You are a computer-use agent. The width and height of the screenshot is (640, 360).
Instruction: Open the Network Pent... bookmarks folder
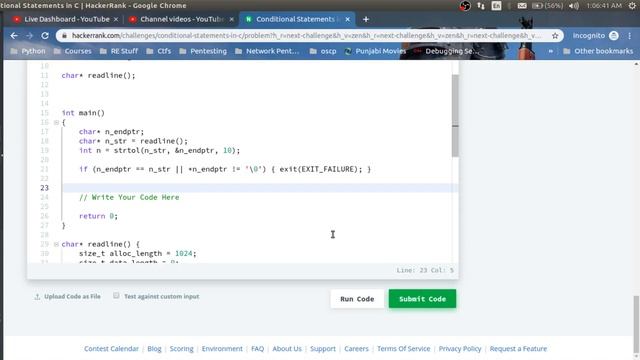[267, 51]
